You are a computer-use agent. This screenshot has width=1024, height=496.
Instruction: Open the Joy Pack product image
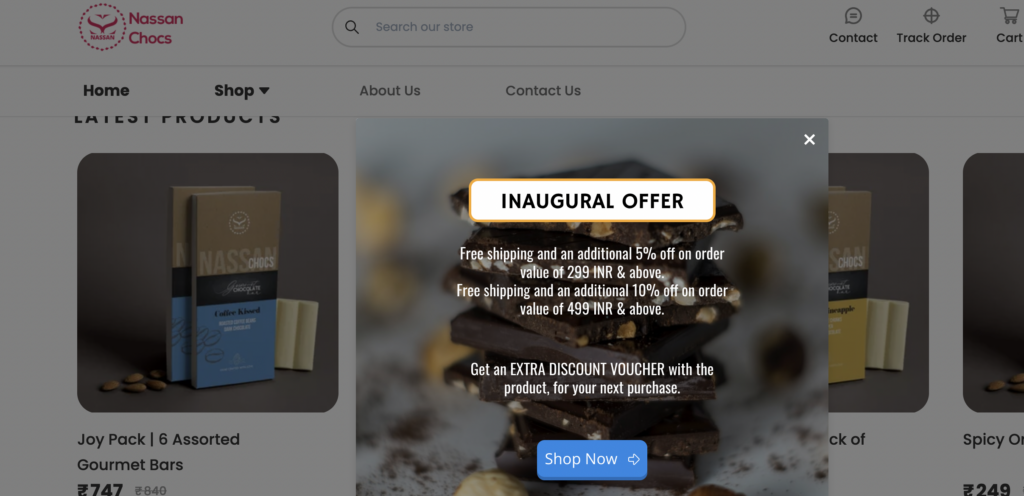(208, 283)
